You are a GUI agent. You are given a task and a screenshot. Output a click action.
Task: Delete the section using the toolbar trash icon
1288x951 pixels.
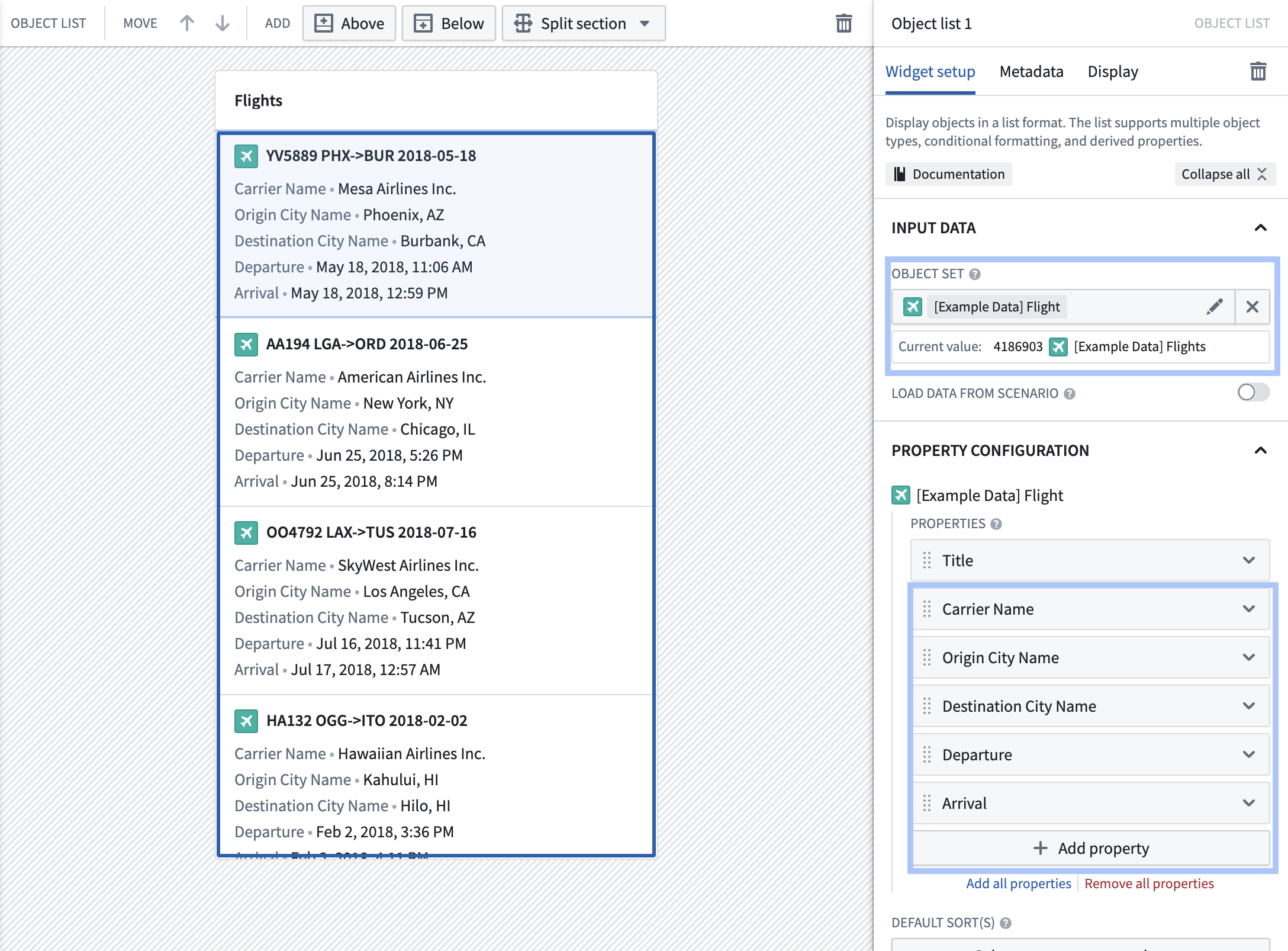point(843,23)
